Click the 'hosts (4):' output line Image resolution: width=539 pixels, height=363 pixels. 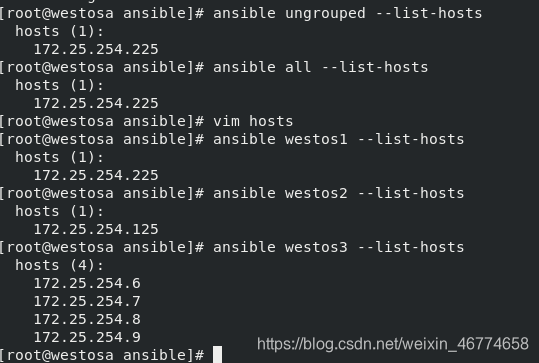click(x=59, y=265)
